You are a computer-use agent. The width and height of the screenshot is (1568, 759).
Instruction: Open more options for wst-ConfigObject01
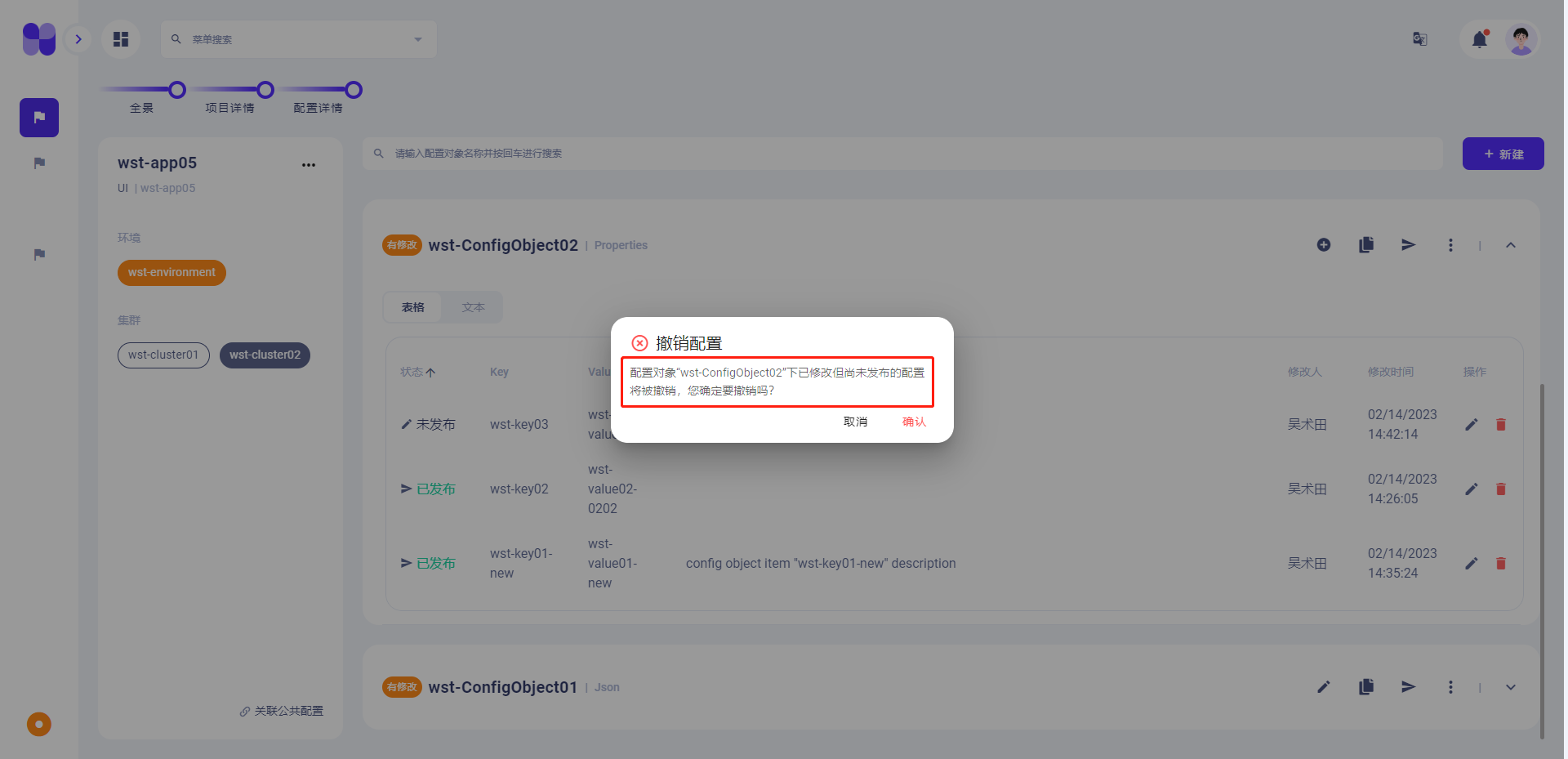click(x=1450, y=687)
